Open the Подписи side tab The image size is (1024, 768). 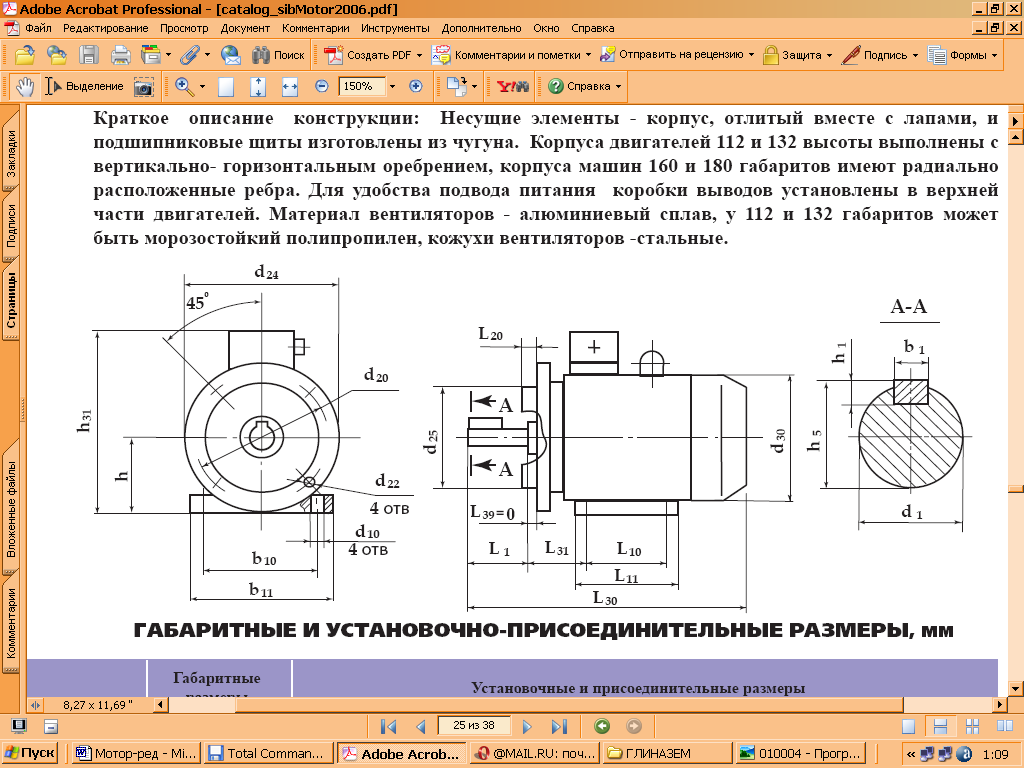pos(11,225)
